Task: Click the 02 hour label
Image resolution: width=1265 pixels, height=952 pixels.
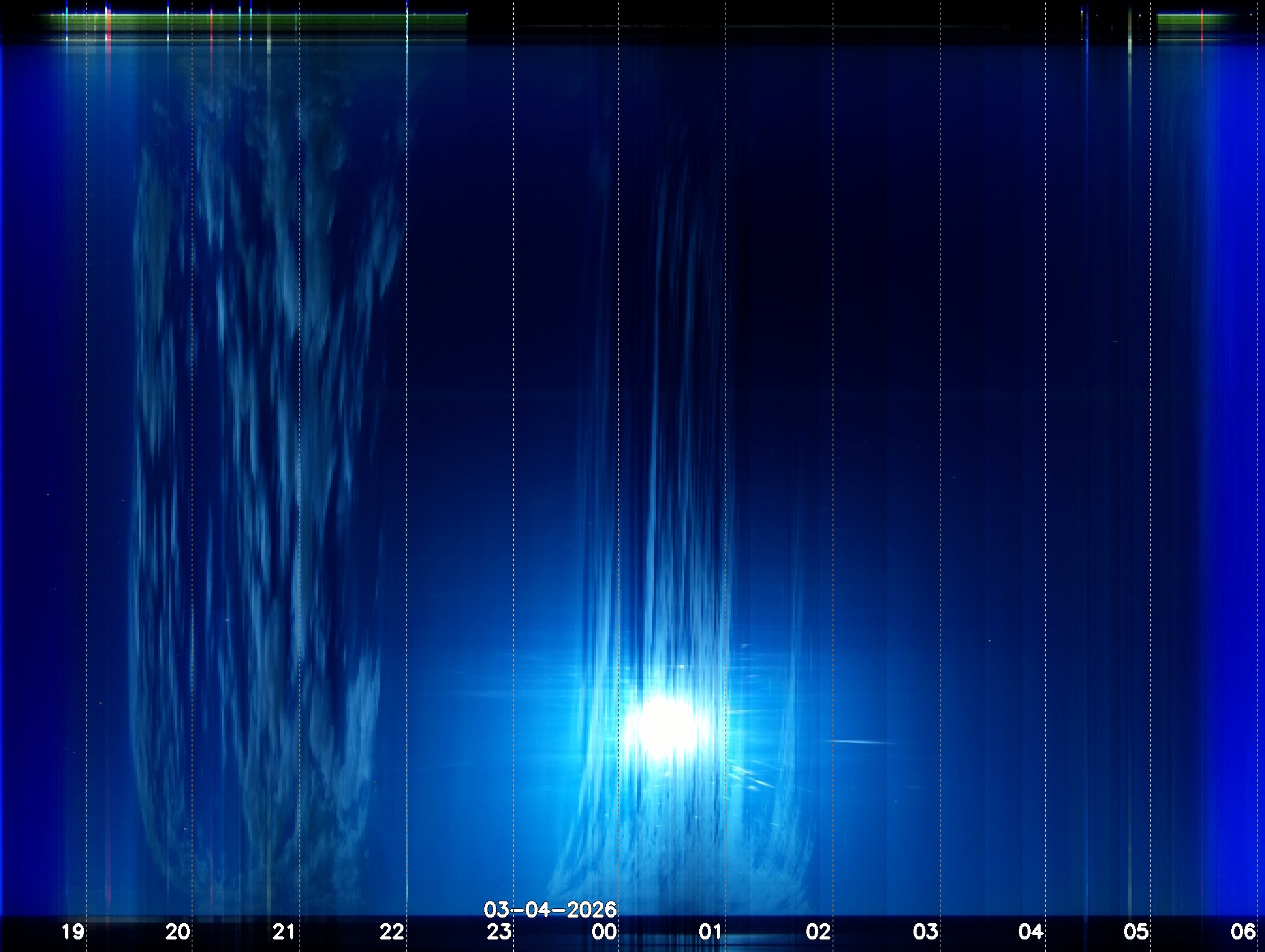Action: [818, 932]
